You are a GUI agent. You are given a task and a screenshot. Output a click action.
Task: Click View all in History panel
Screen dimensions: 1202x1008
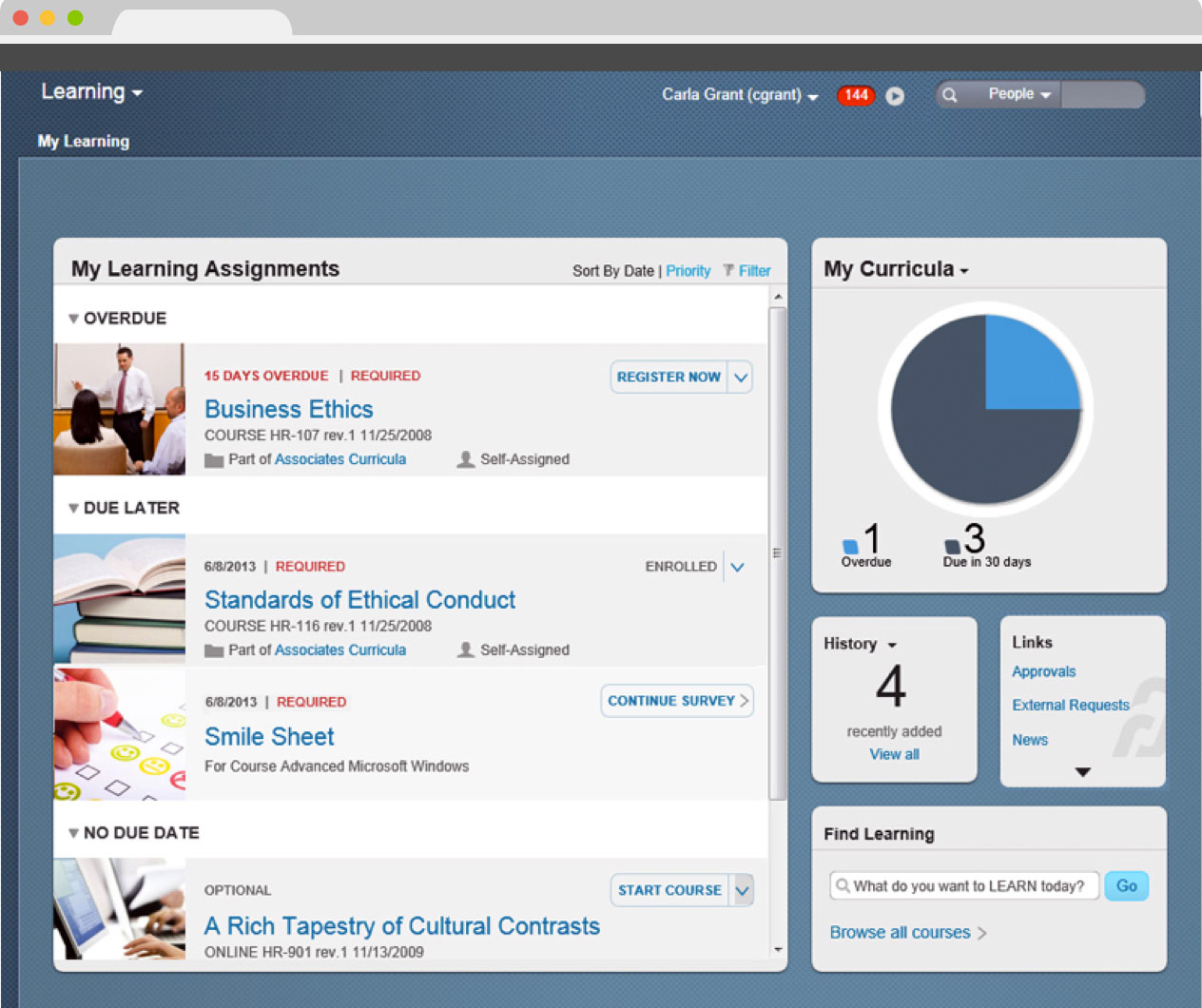point(894,754)
